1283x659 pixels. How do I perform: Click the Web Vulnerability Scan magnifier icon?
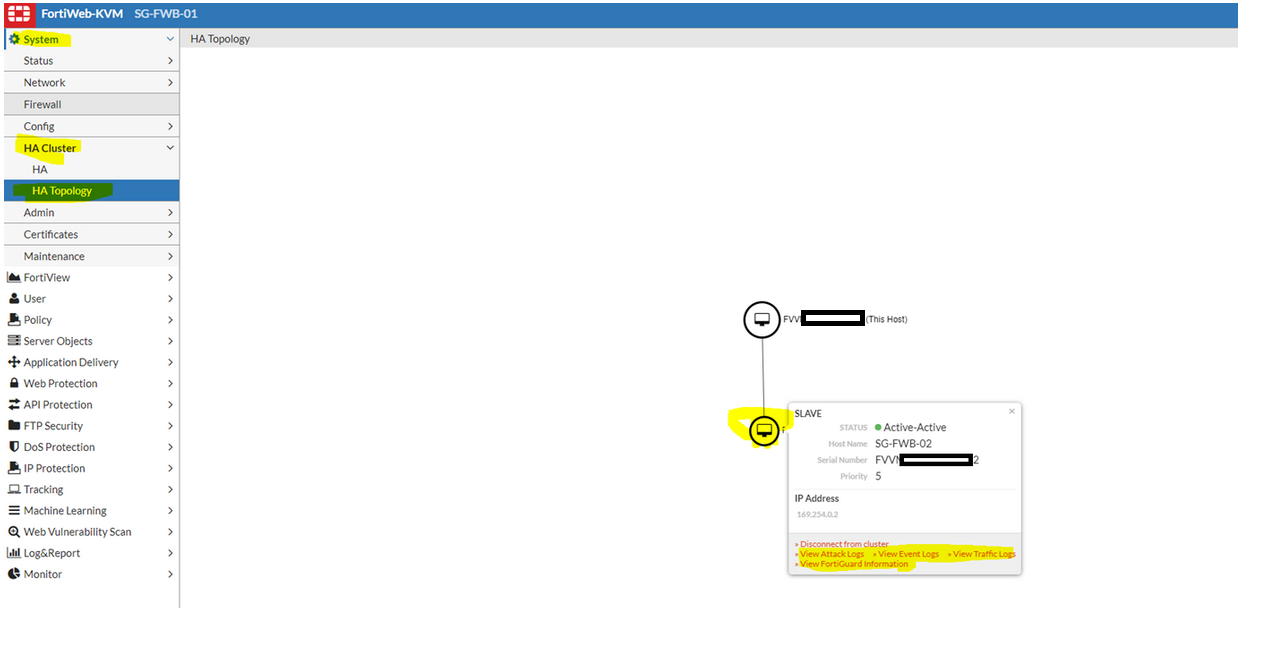[x=14, y=532]
